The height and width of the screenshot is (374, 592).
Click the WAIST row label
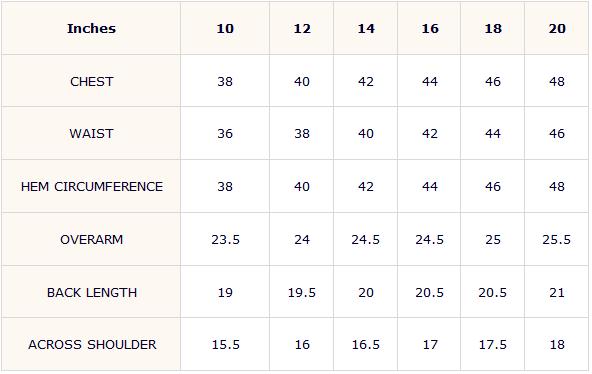pyautogui.click(x=91, y=134)
